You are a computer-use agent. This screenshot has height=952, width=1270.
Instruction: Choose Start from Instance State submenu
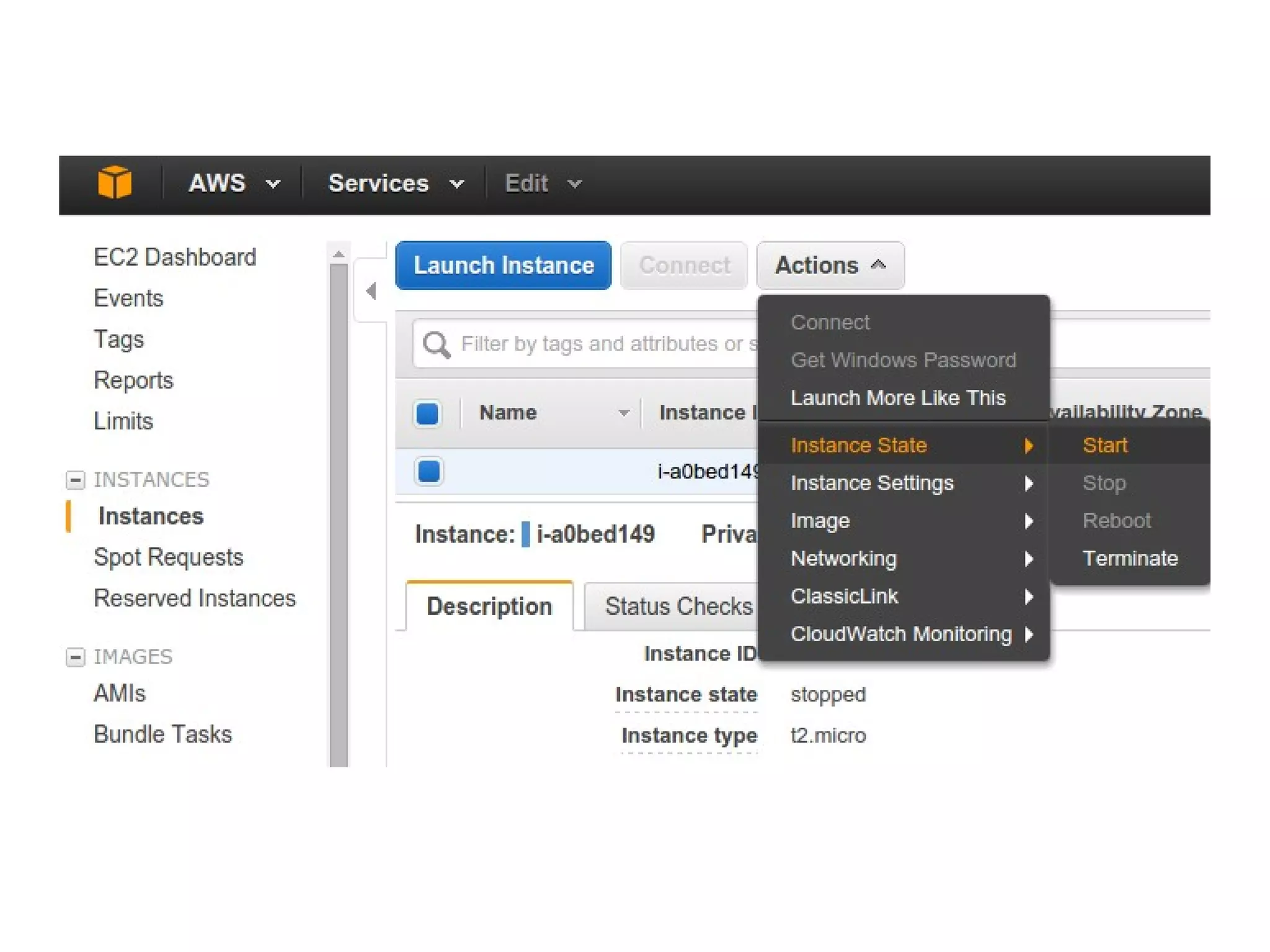pos(1104,445)
